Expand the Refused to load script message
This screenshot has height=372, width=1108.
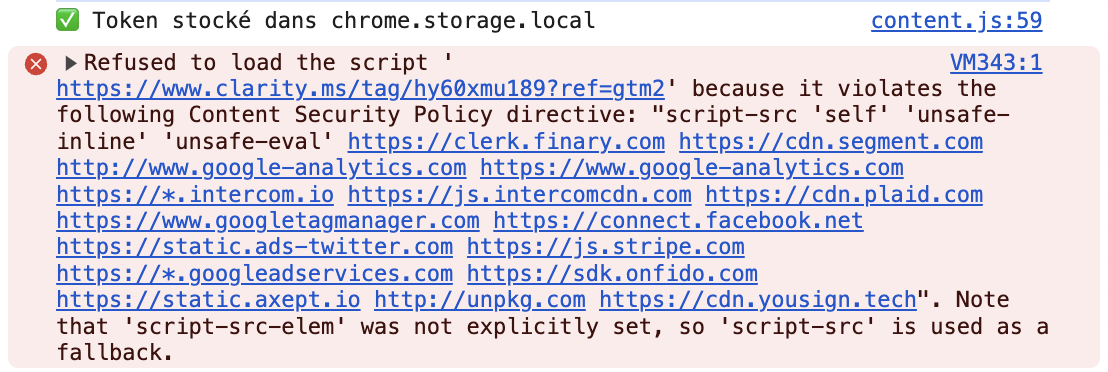[71, 64]
